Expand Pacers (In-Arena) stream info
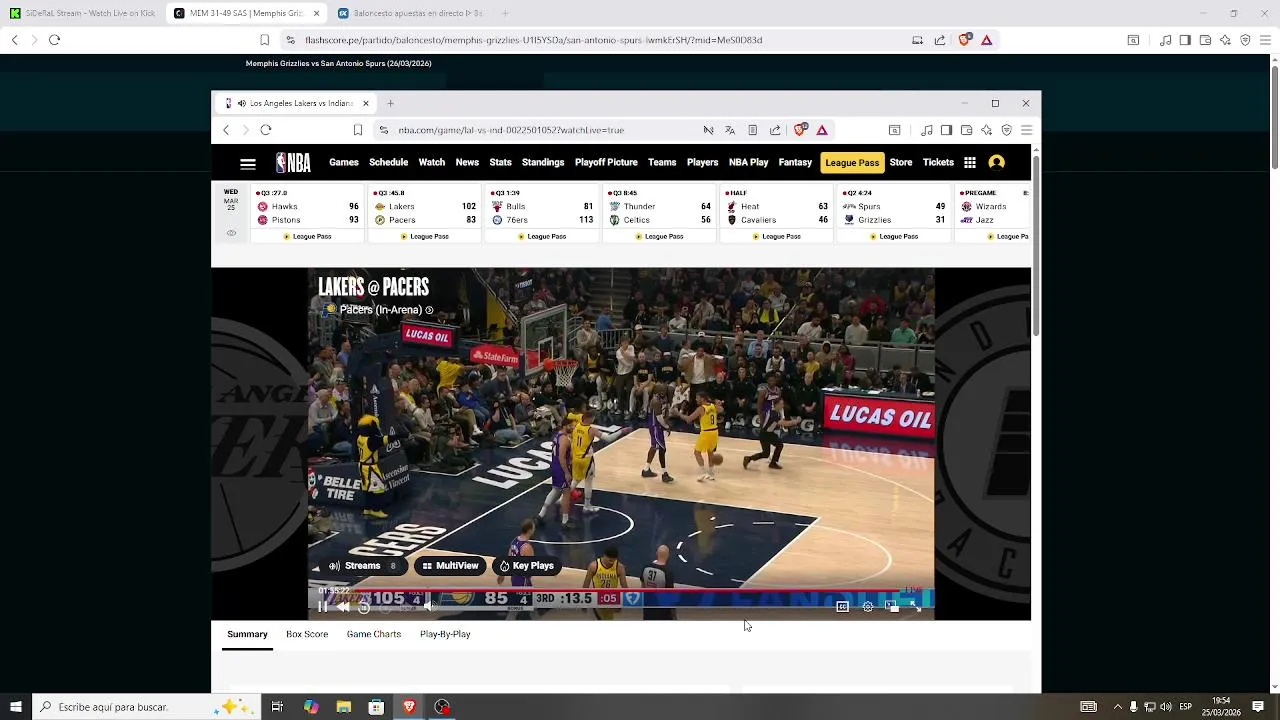 429,310
